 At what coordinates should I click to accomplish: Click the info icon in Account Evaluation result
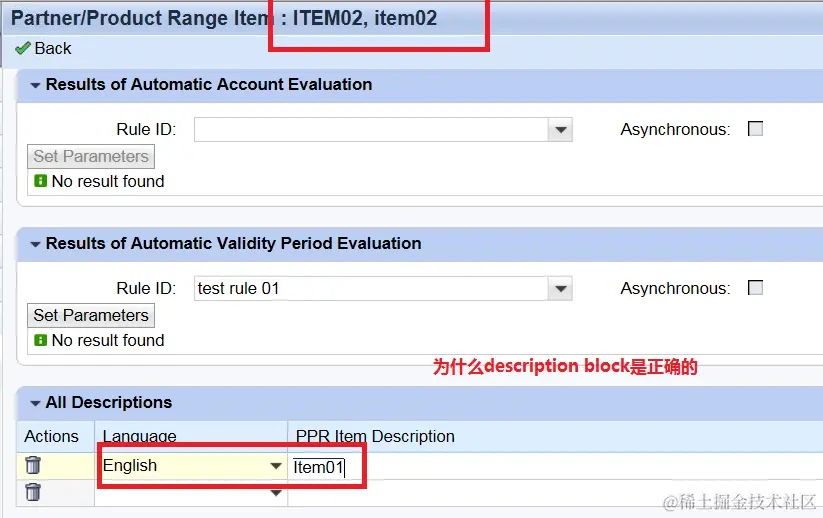40,181
